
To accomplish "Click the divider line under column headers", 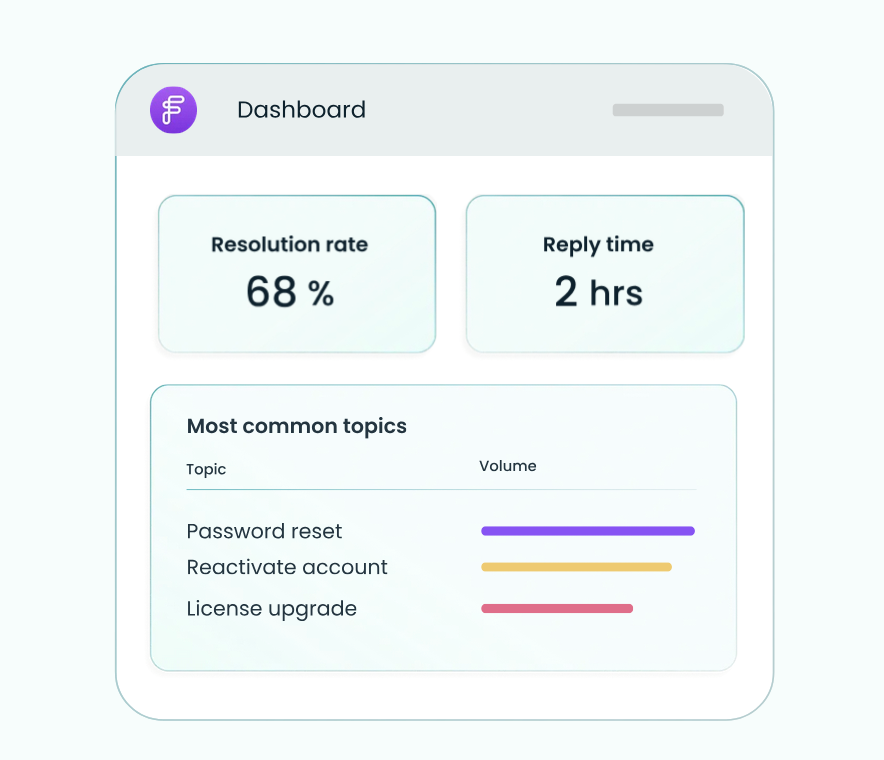I will tap(440, 490).
